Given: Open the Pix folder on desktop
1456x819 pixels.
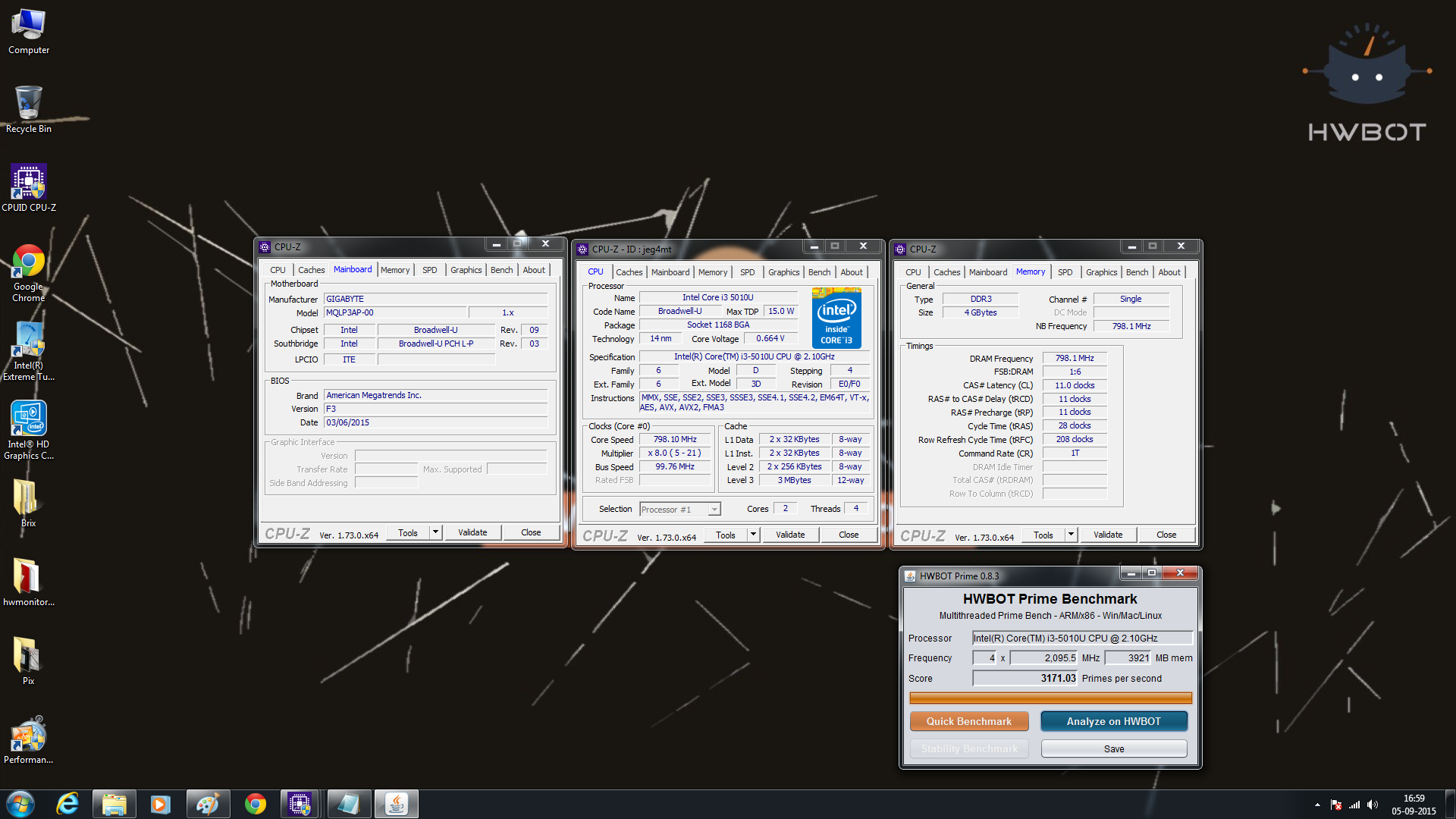Looking at the screenshot, I should [x=29, y=661].
